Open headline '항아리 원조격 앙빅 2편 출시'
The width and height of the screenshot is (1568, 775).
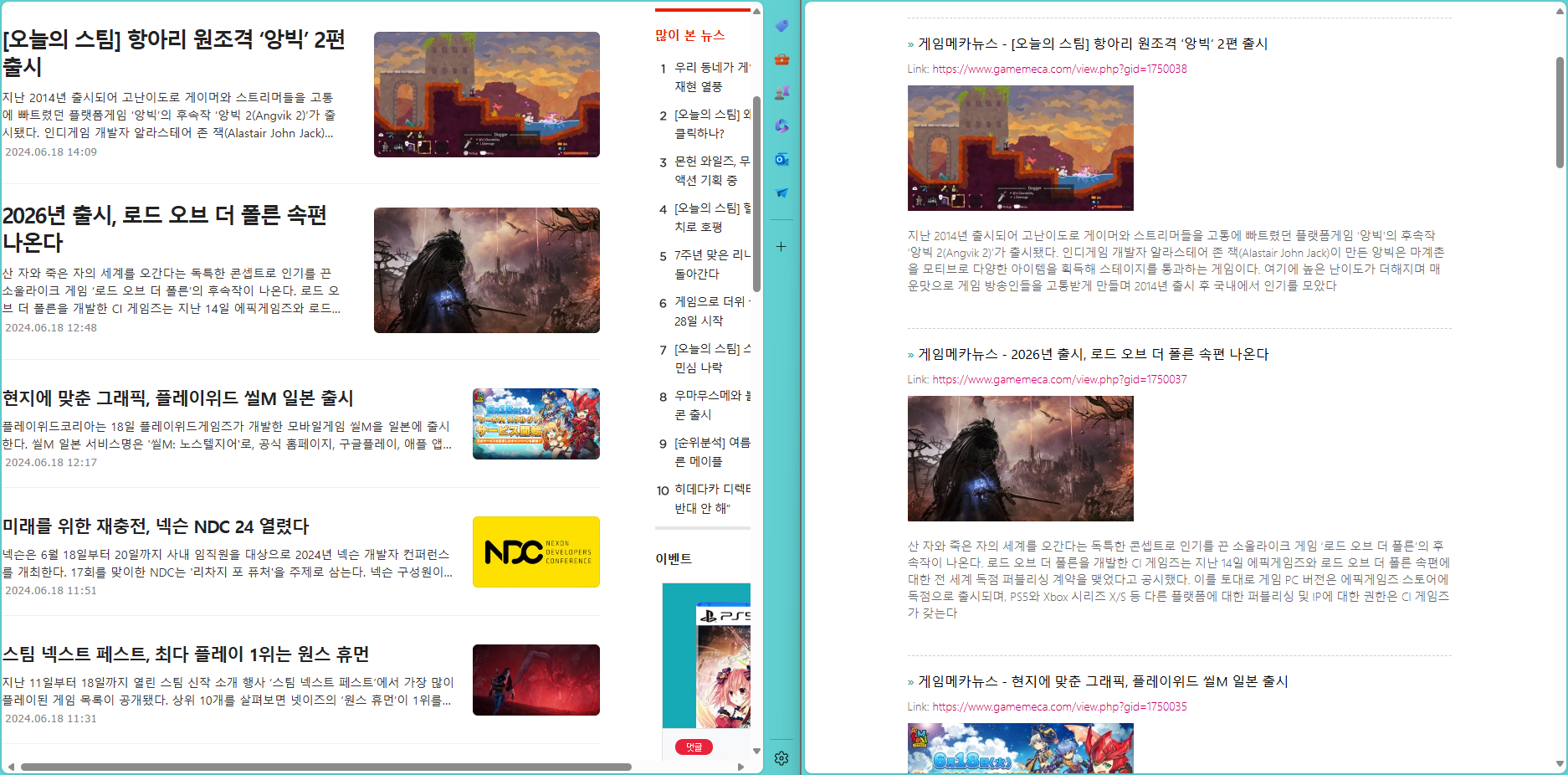tap(174, 53)
